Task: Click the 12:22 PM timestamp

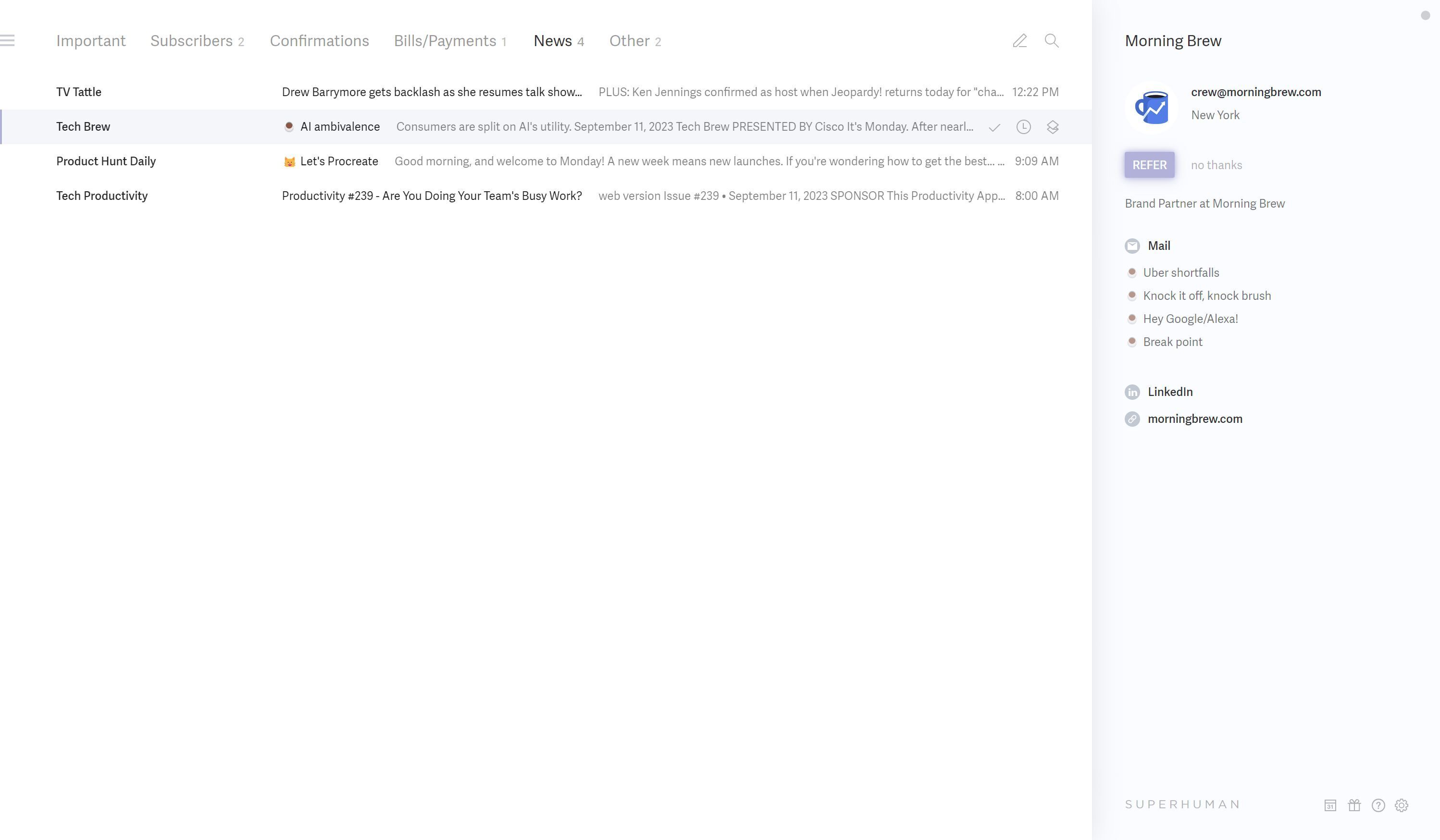Action: point(1035,92)
